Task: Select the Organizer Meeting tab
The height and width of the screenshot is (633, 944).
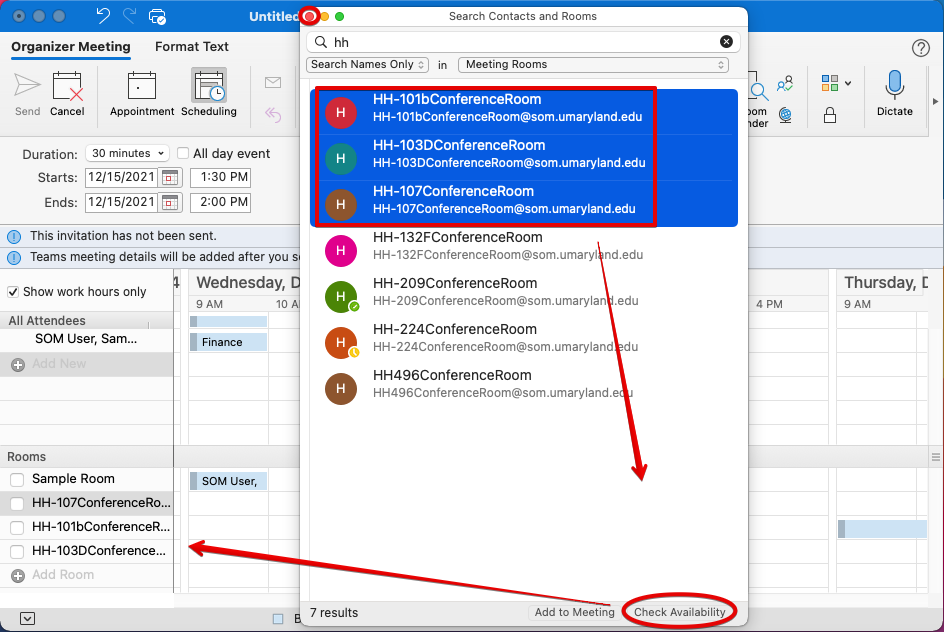Action: click(71, 47)
